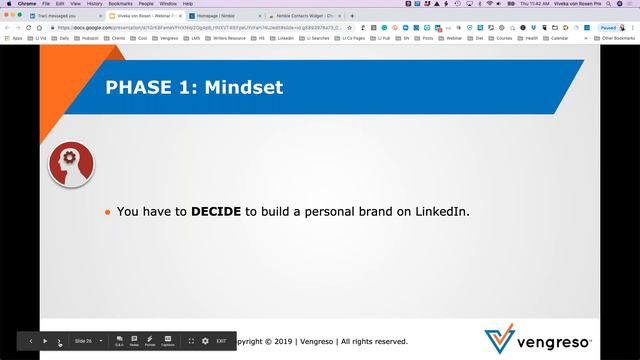640x360 pixels.
Task: Go to the previous slide in presenter toolbar
Action: pos(31,341)
